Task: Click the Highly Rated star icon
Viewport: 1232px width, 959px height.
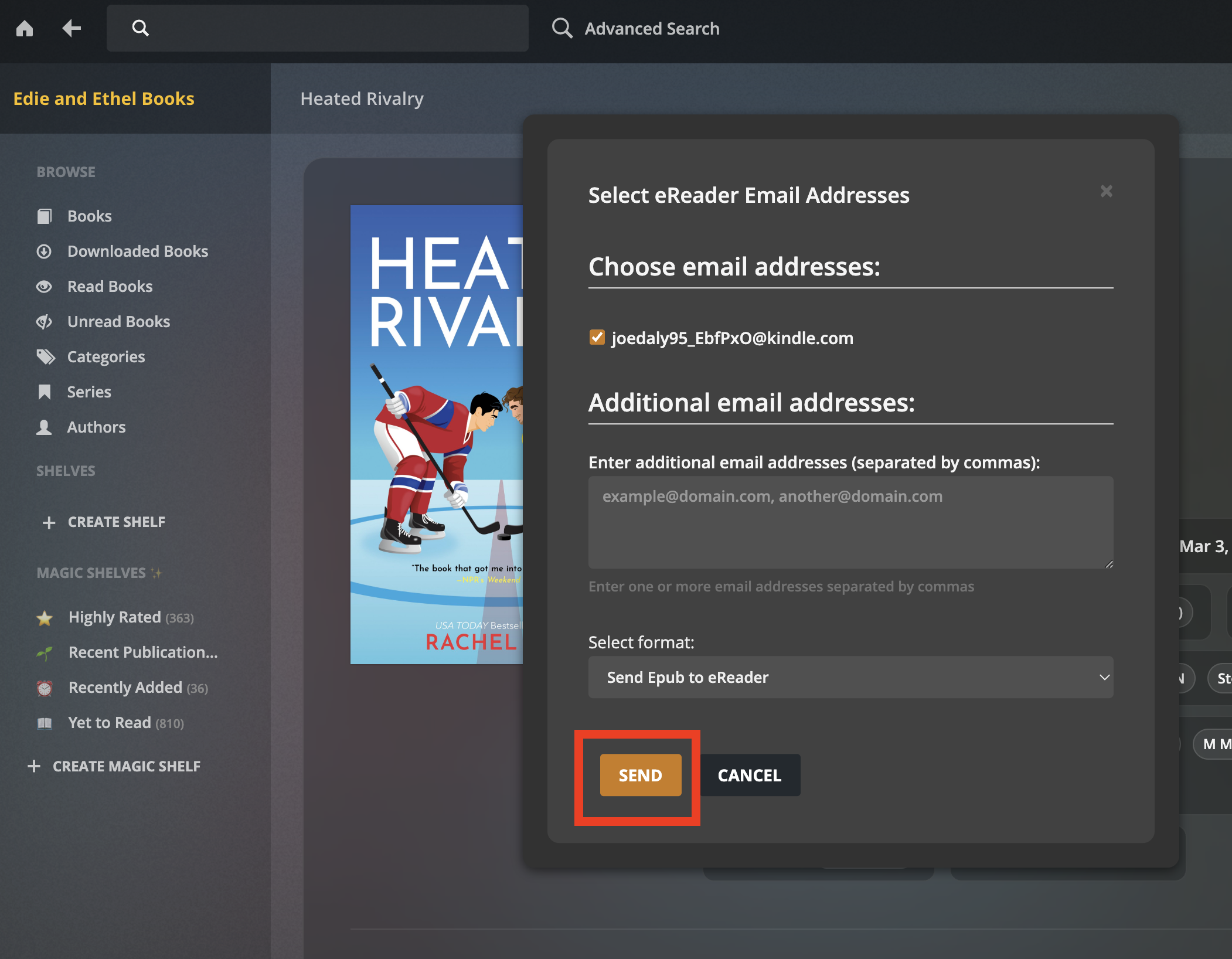Action: (x=45, y=618)
